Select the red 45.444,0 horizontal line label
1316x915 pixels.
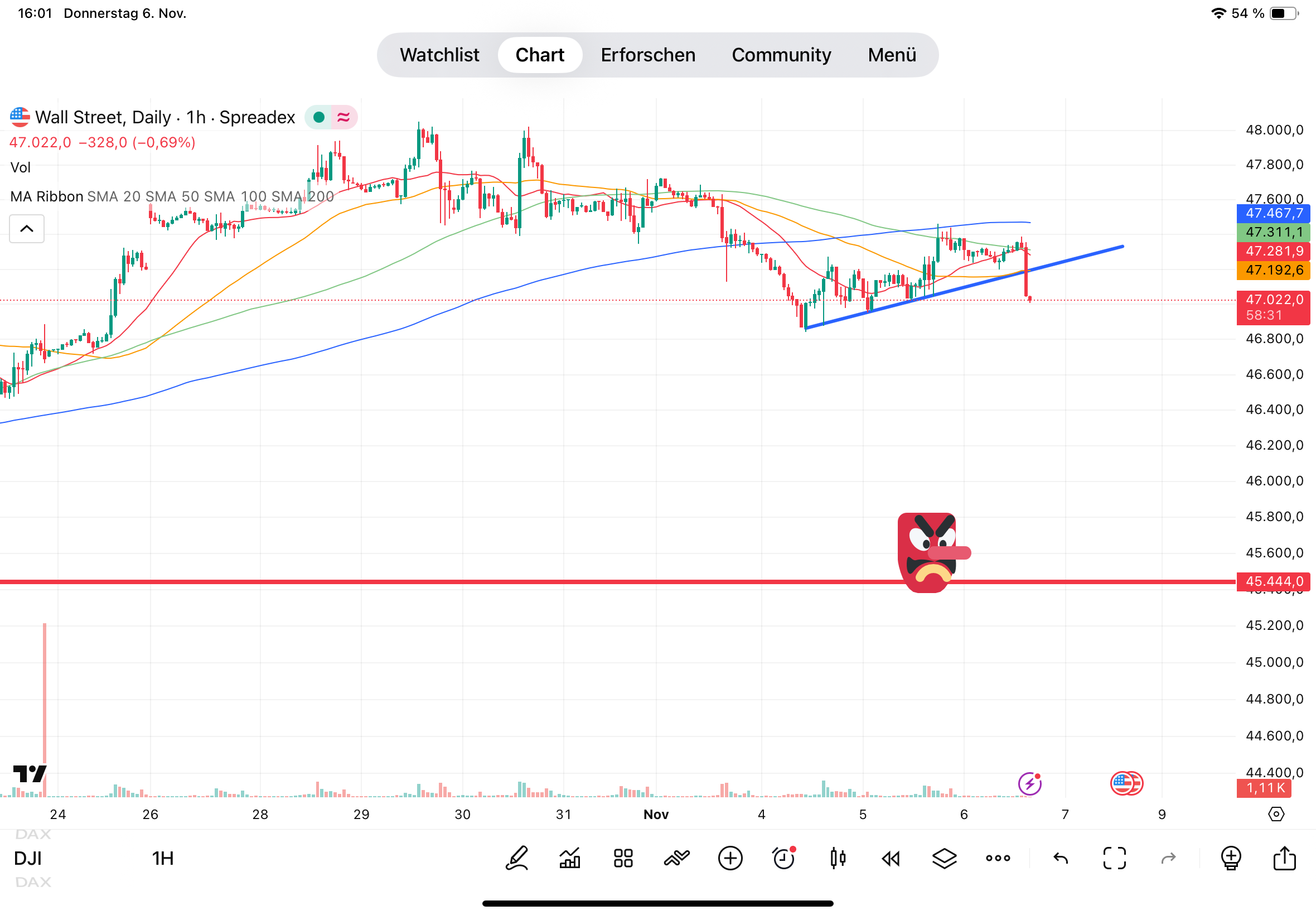tap(1273, 581)
